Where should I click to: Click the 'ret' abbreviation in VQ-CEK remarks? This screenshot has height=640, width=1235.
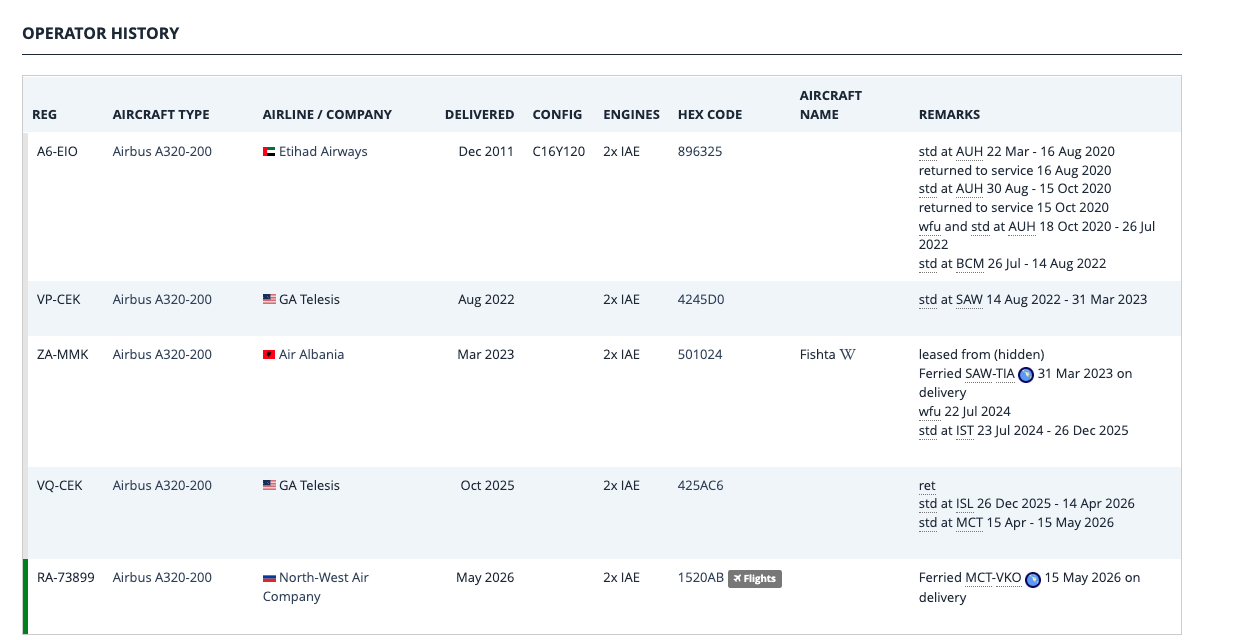927,486
